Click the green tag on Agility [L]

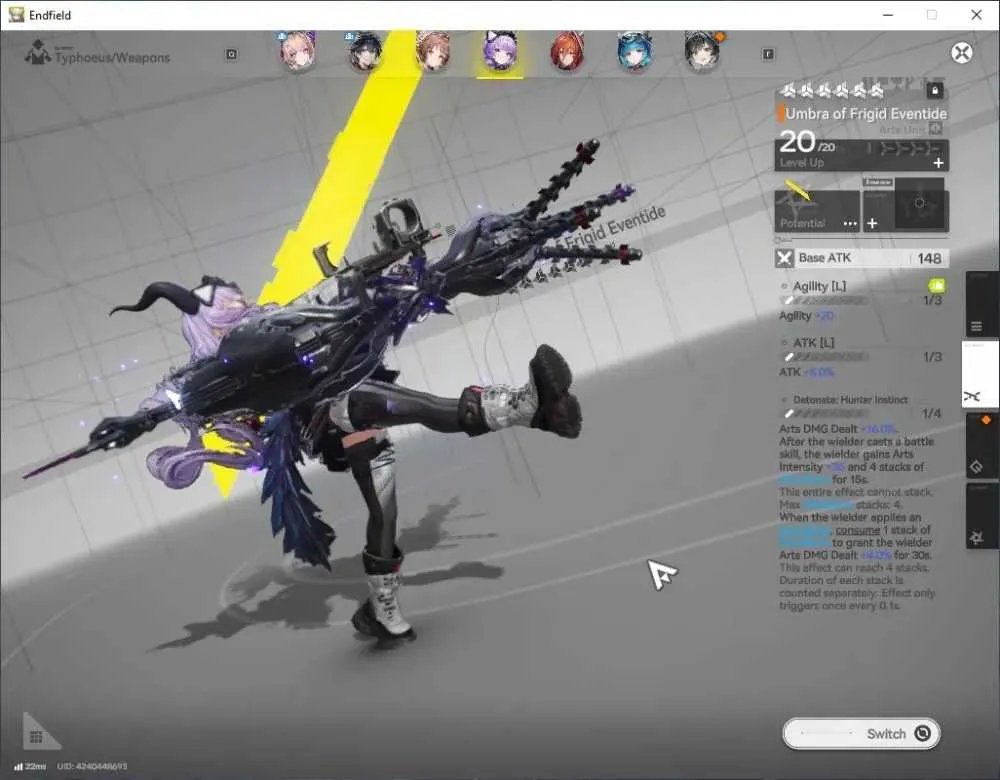(936, 285)
